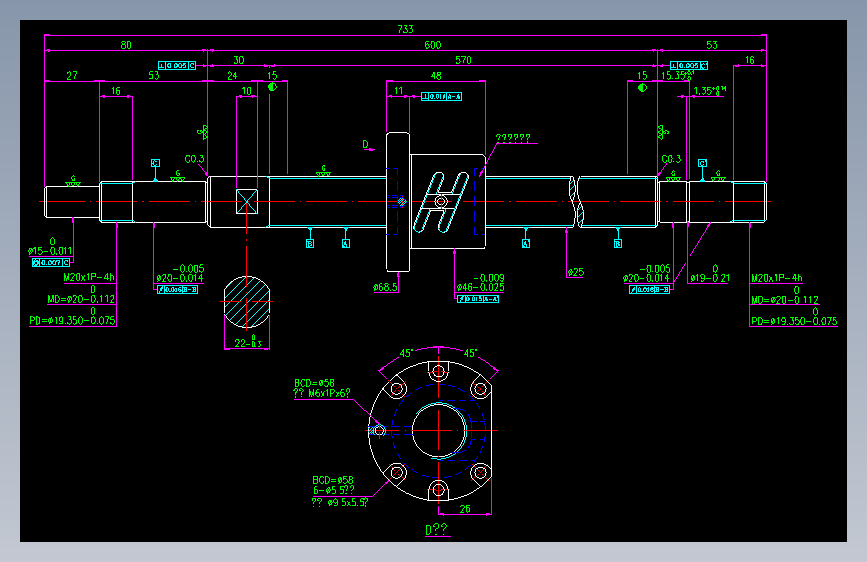Select the upper BCD=ø58 note

pyautogui.click(x=314, y=383)
